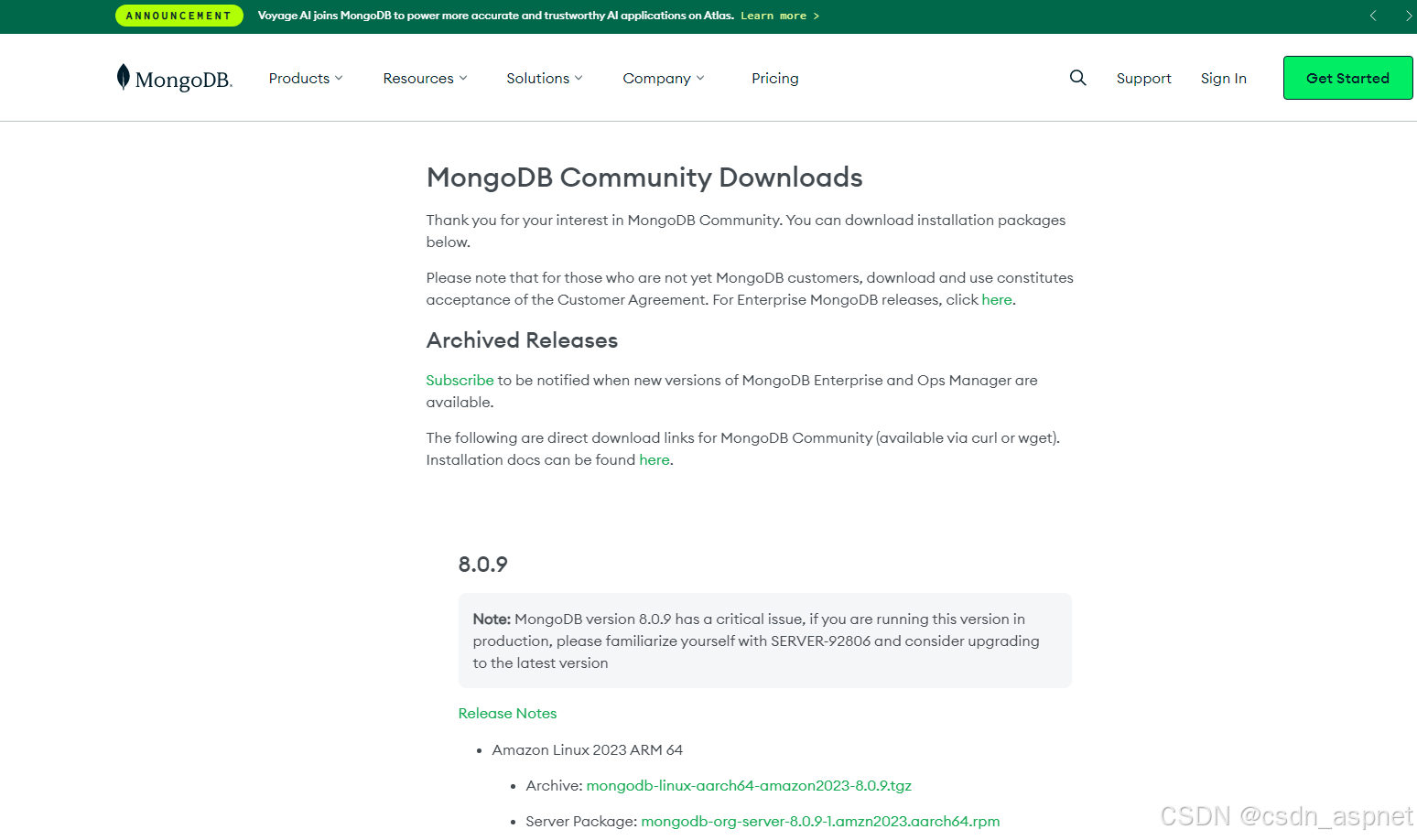1417x840 pixels.
Task: Click the Voyage AI announcement text
Action: (495, 16)
